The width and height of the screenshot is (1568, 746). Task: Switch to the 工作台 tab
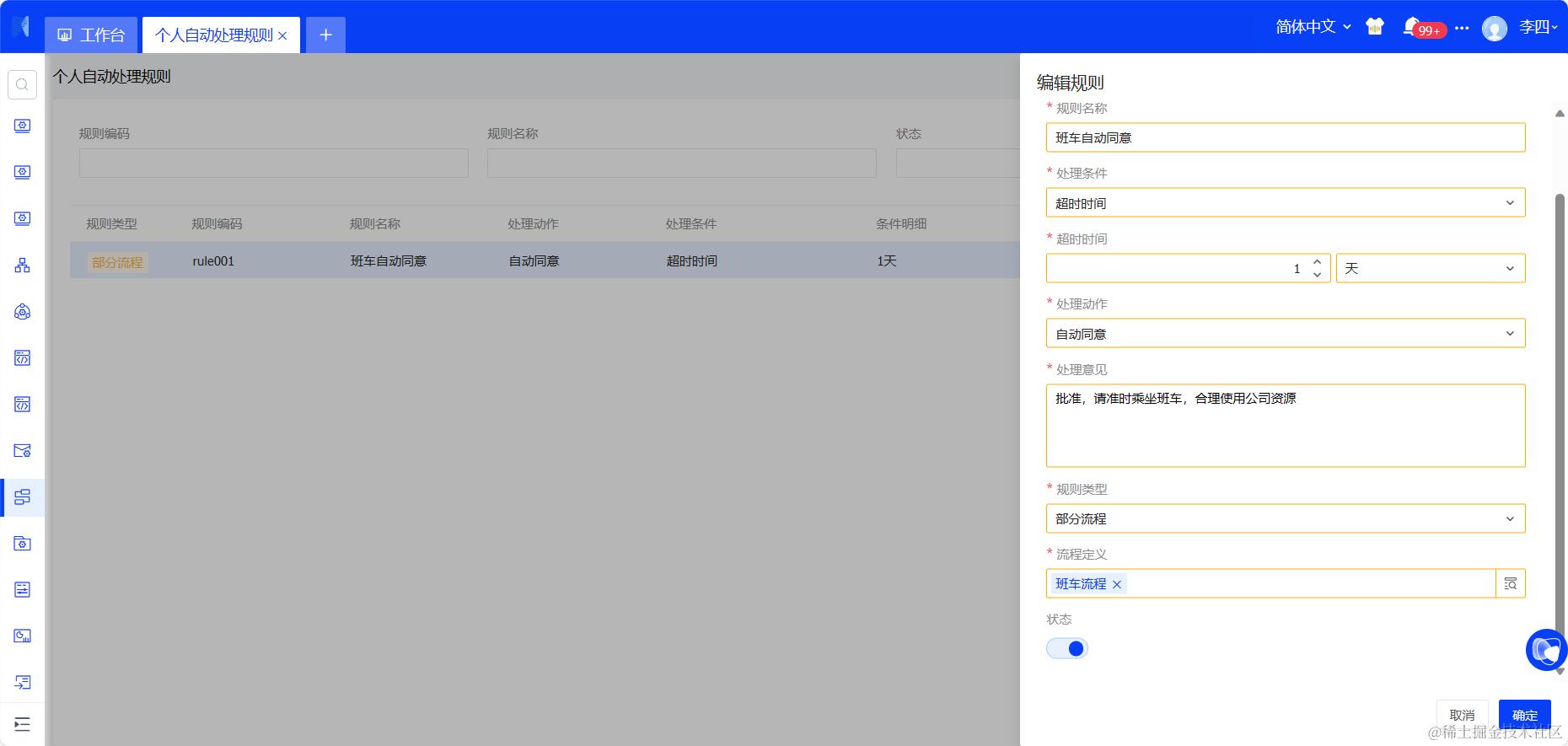(x=91, y=35)
